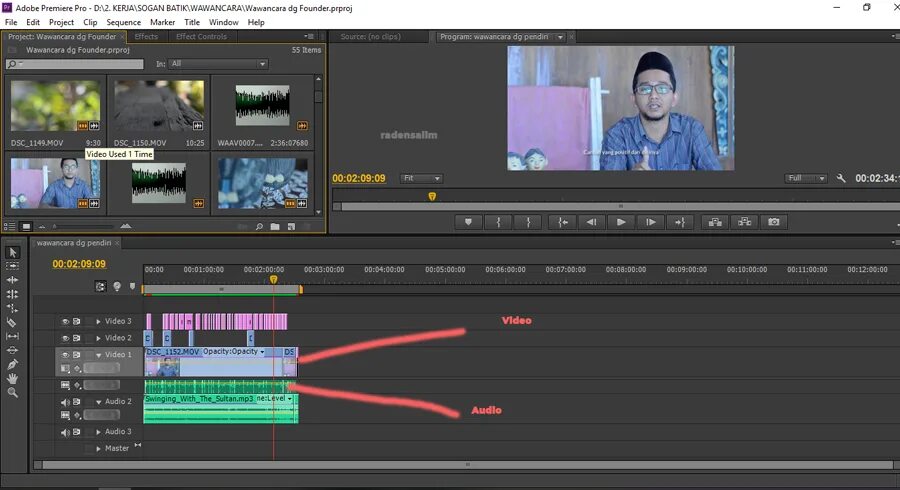
Task: Open the Fit zoom level dropdown
Action: coord(421,178)
